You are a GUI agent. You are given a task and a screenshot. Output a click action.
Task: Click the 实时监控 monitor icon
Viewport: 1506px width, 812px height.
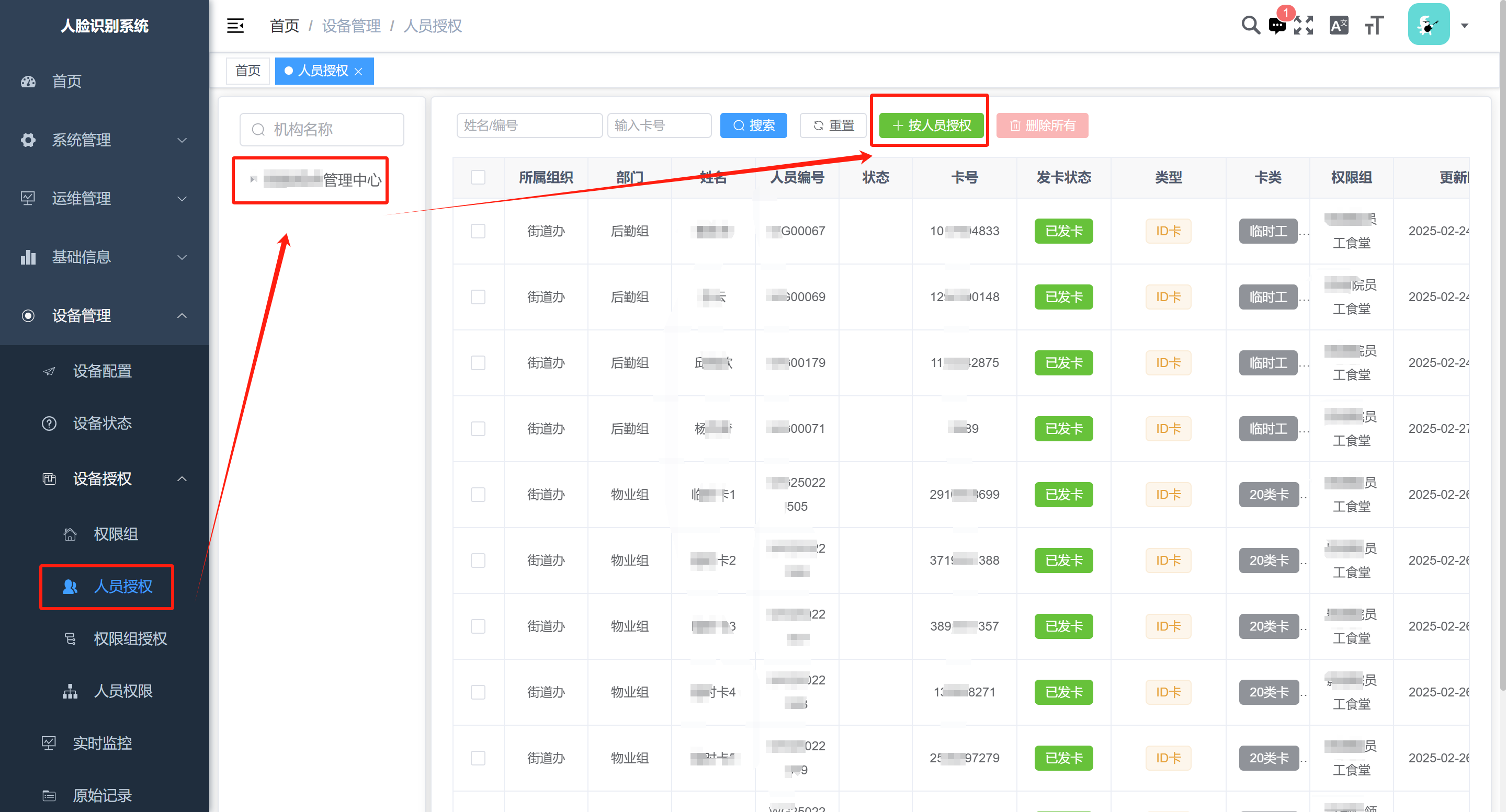[49, 744]
